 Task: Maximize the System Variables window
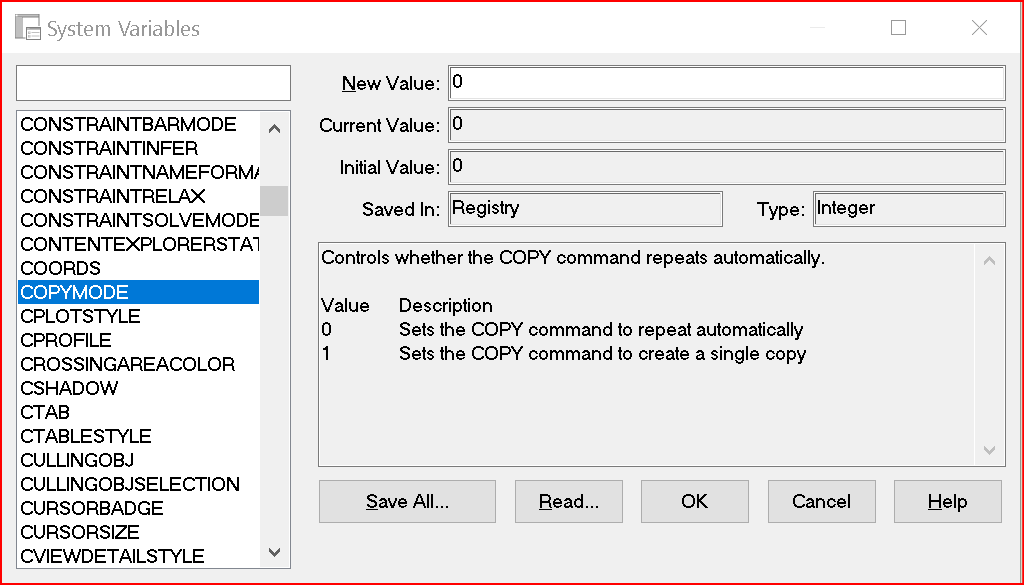tap(898, 28)
